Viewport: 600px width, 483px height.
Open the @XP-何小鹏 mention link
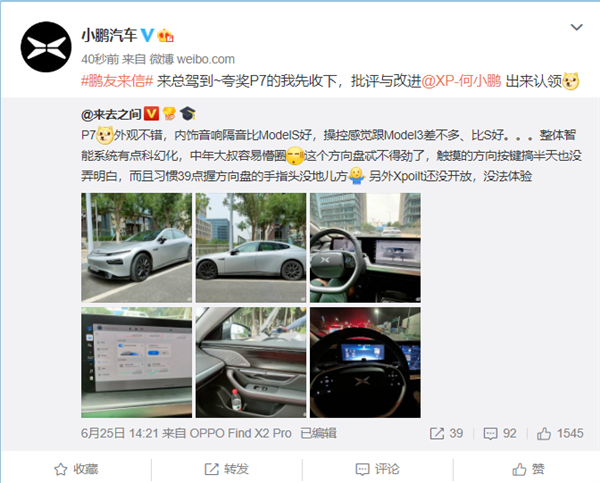point(461,81)
